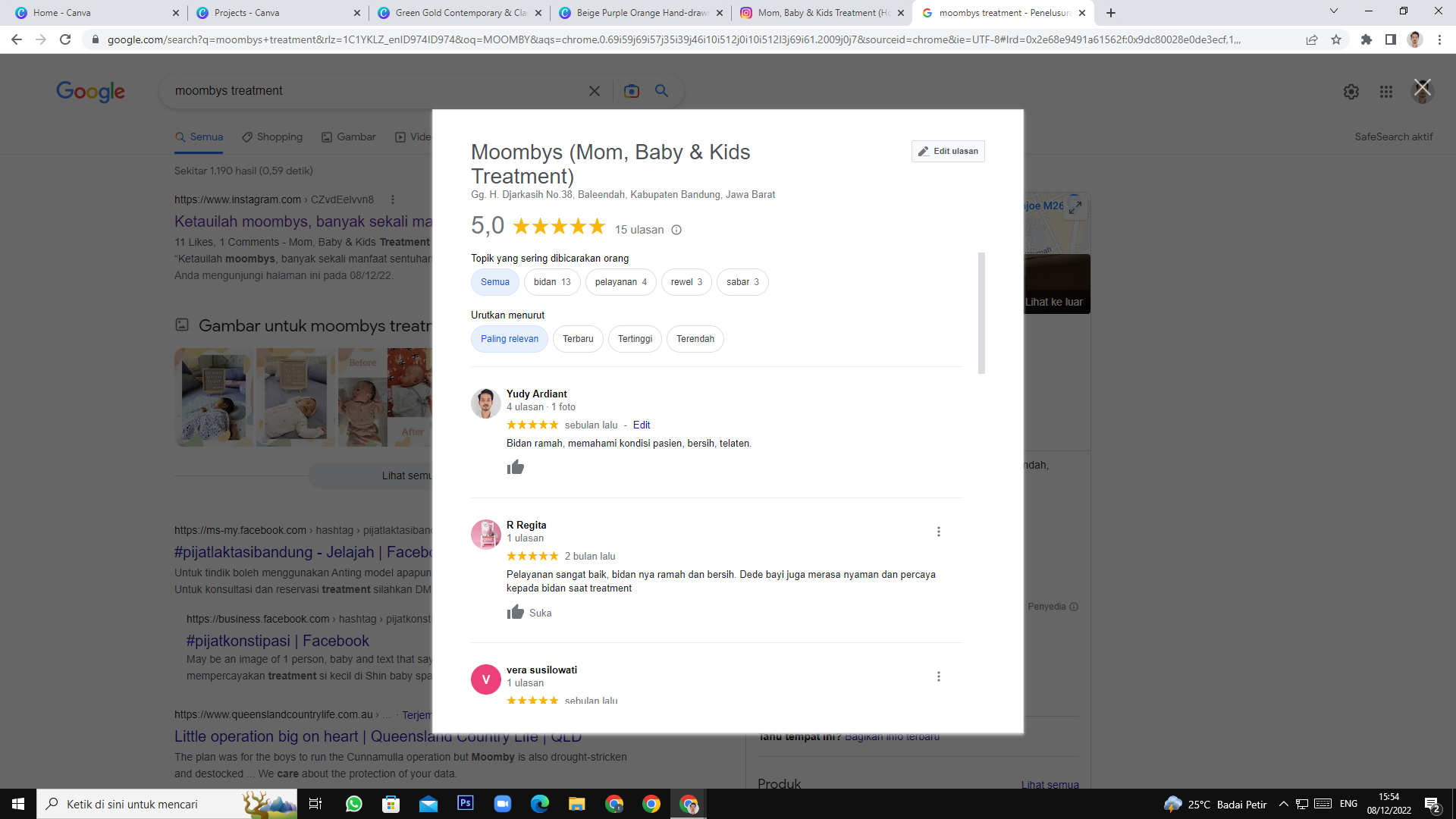Sort reviews by Tertinggi
Screen dimensions: 1456x819
click(634, 339)
